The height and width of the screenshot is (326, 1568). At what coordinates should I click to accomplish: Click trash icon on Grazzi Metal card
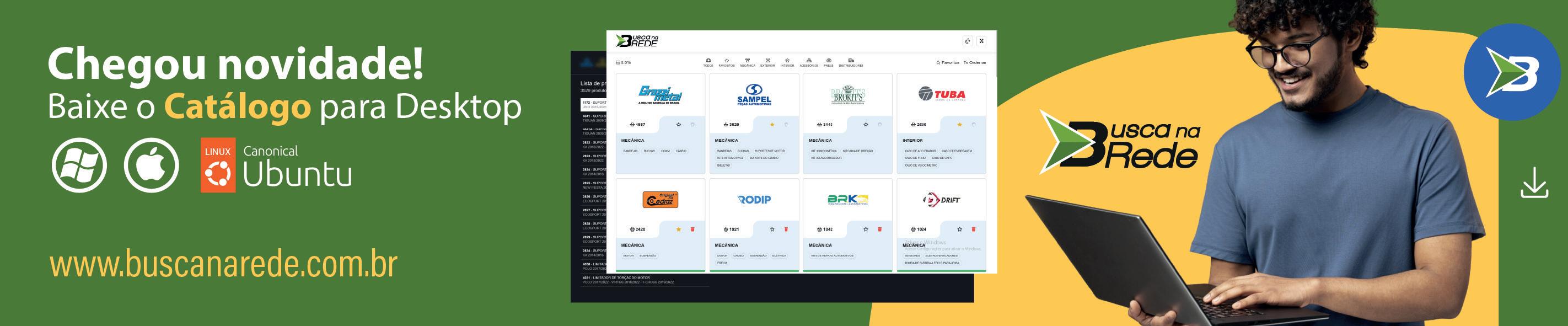(x=692, y=124)
